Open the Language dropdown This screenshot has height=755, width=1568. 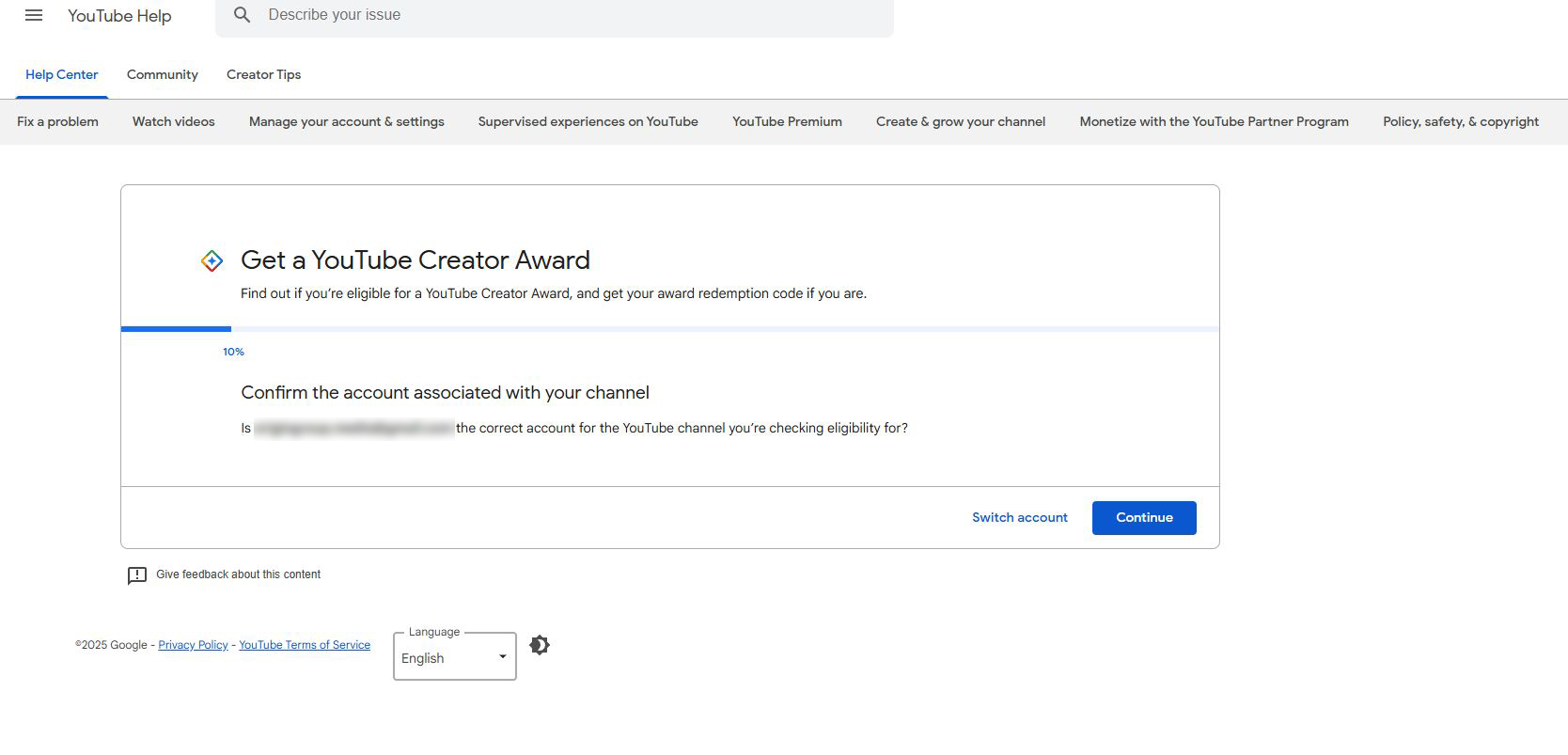[x=455, y=657]
